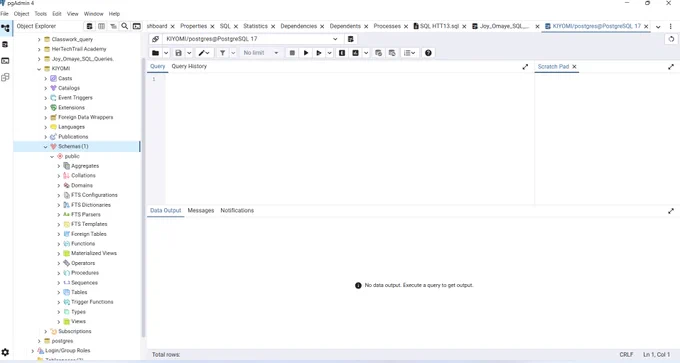This screenshot has height=363, width=680.
Task: Open the tab list chevron dropdown
Action: [x=658, y=26]
